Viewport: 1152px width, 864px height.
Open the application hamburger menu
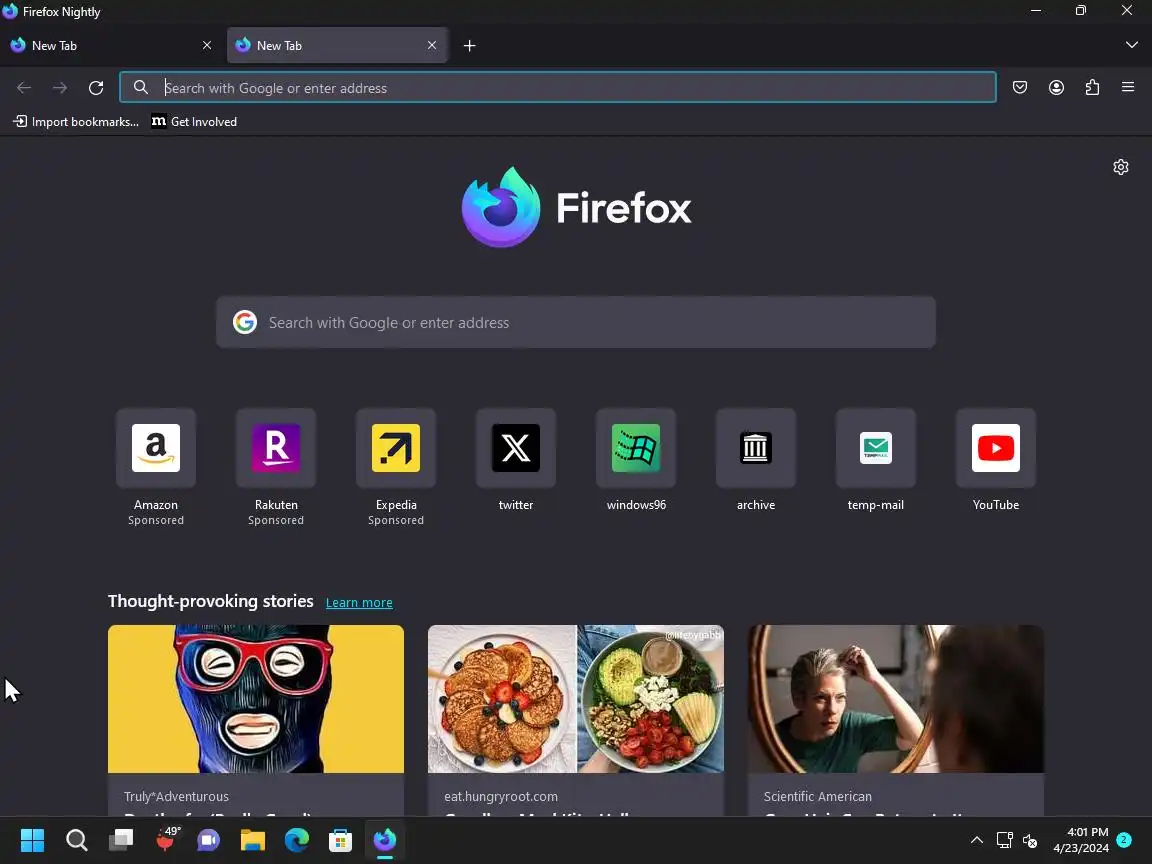pos(1128,87)
